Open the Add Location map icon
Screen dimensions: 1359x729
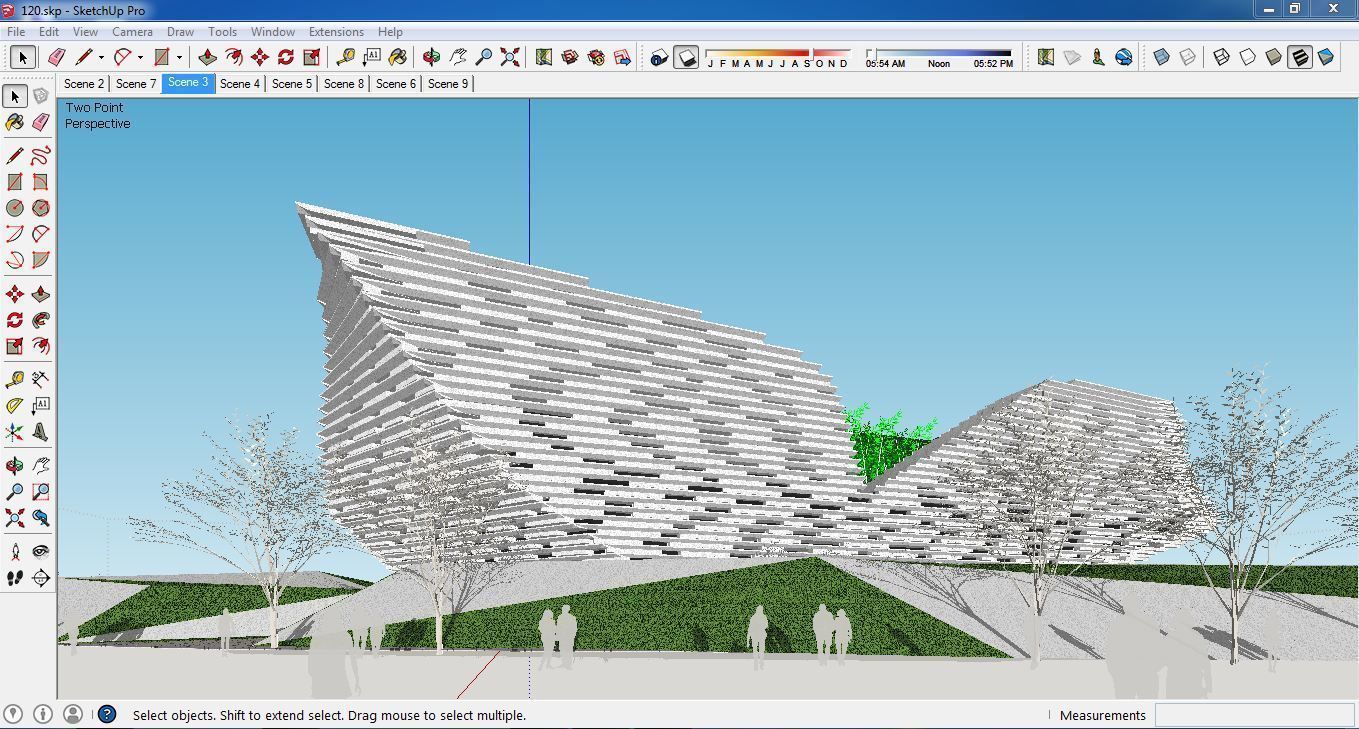point(543,57)
